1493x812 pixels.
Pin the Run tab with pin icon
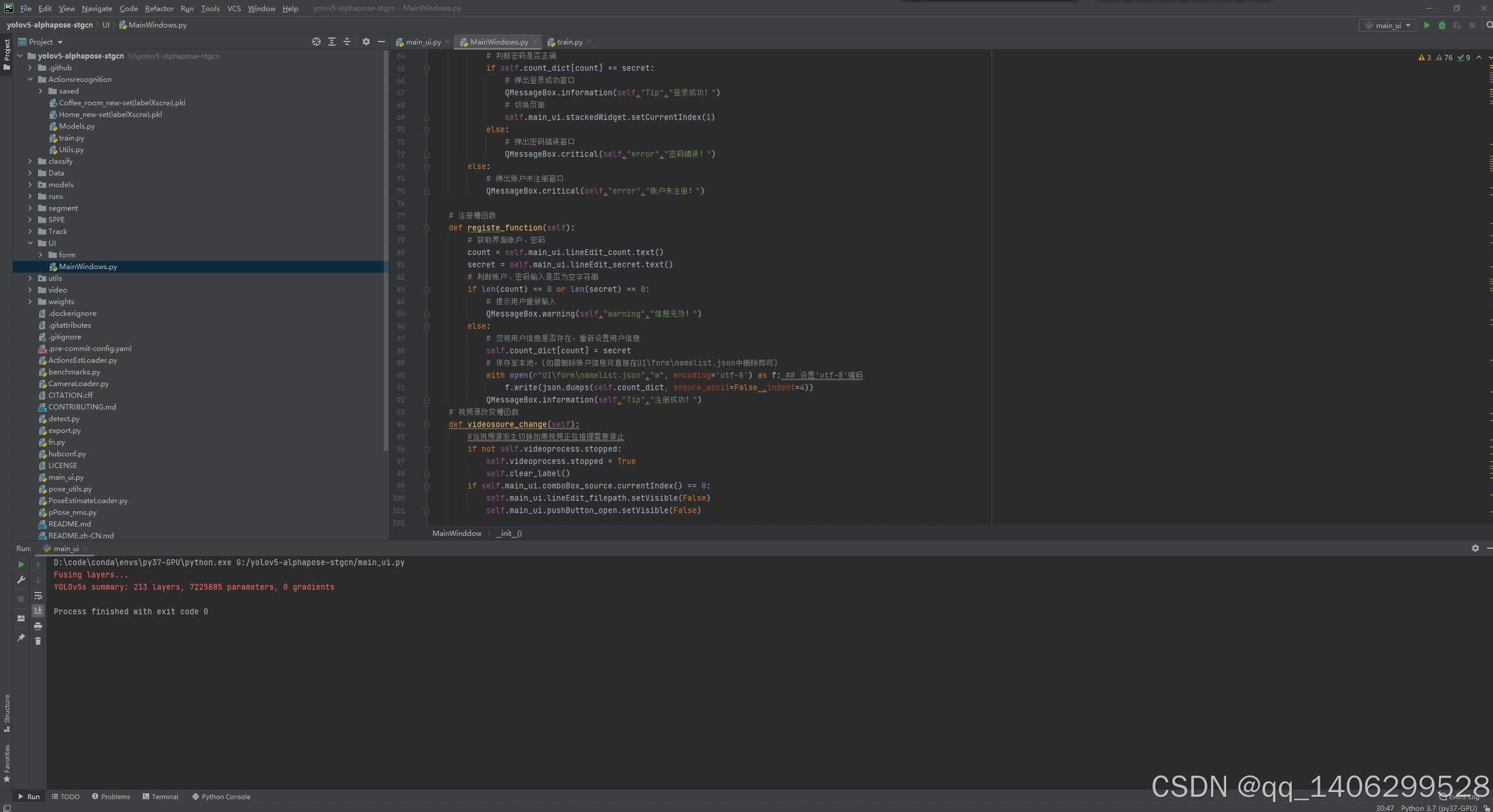[x=21, y=638]
